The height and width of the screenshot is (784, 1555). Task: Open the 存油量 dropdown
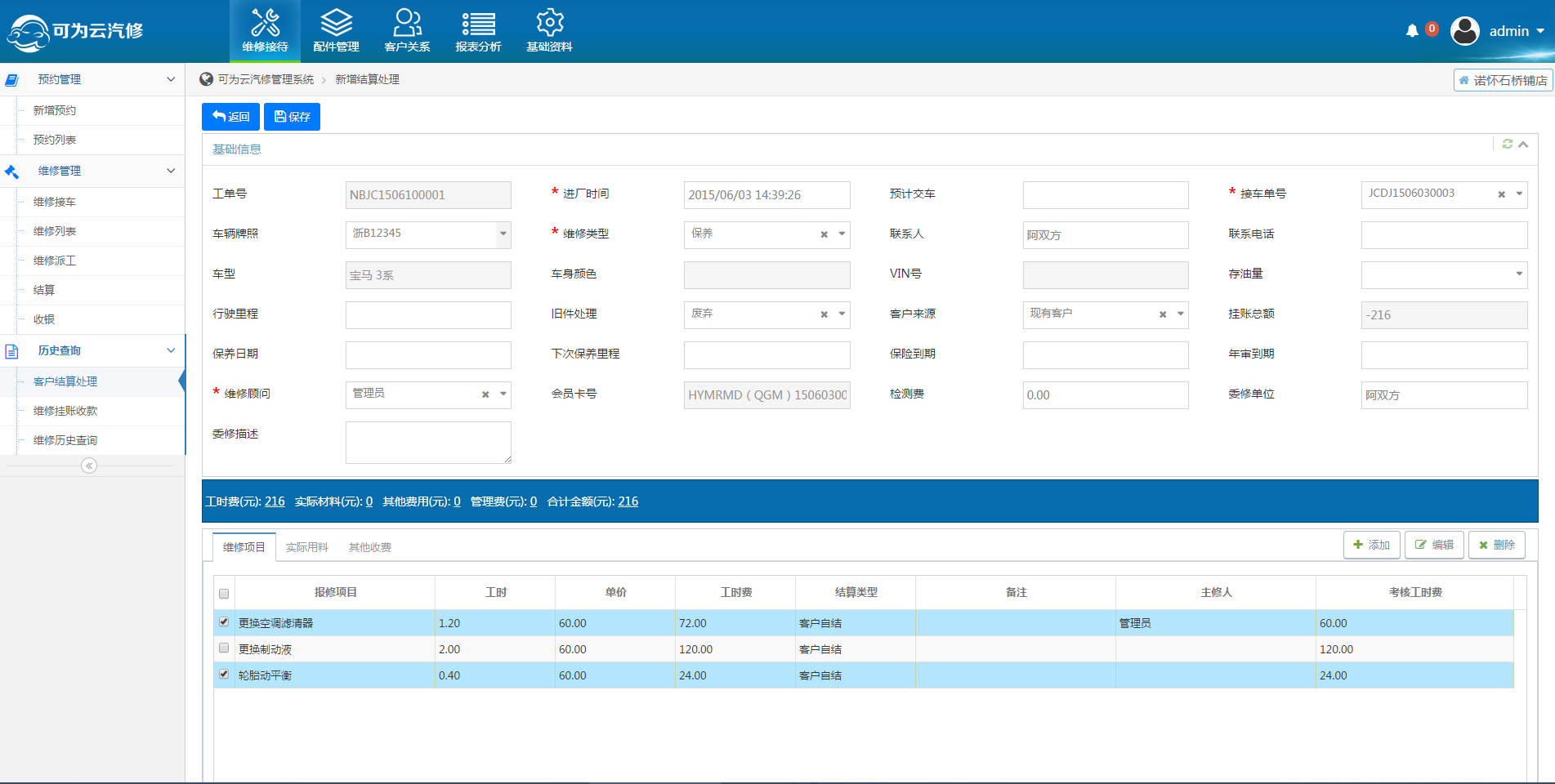tap(1519, 274)
